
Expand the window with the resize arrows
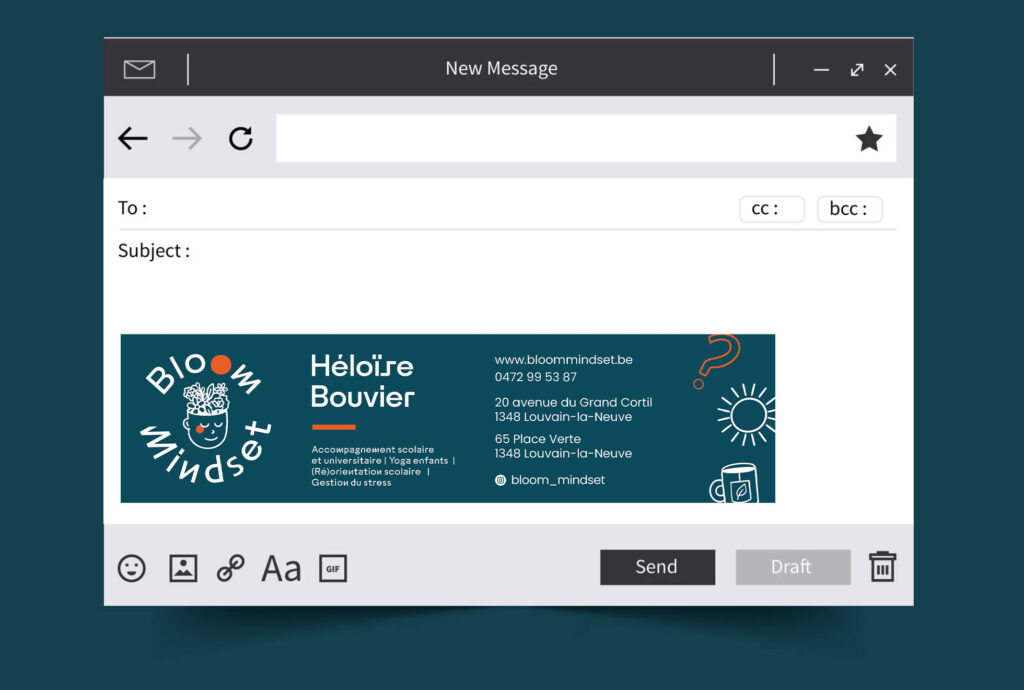[856, 70]
